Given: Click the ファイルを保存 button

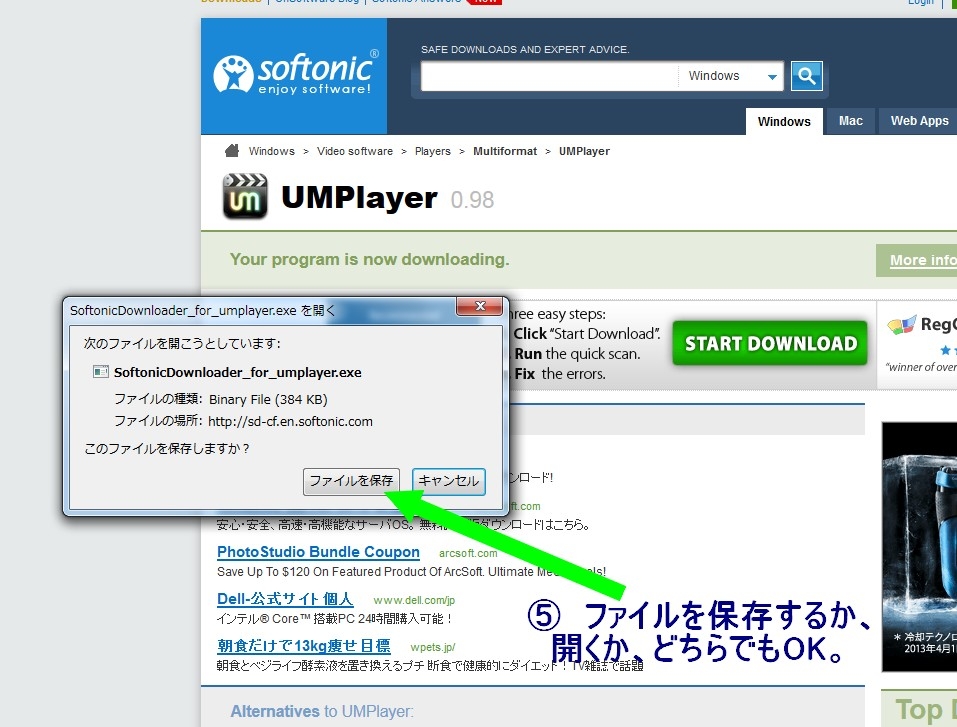Looking at the screenshot, I should click(x=351, y=481).
